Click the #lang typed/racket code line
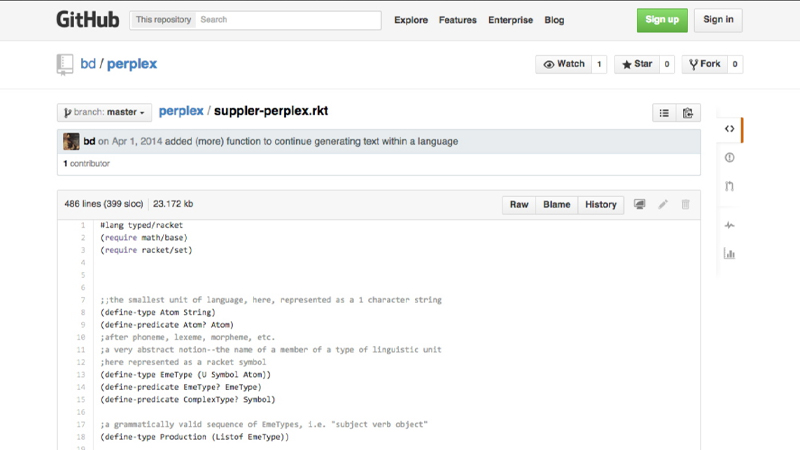800x450 pixels. pos(141,225)
